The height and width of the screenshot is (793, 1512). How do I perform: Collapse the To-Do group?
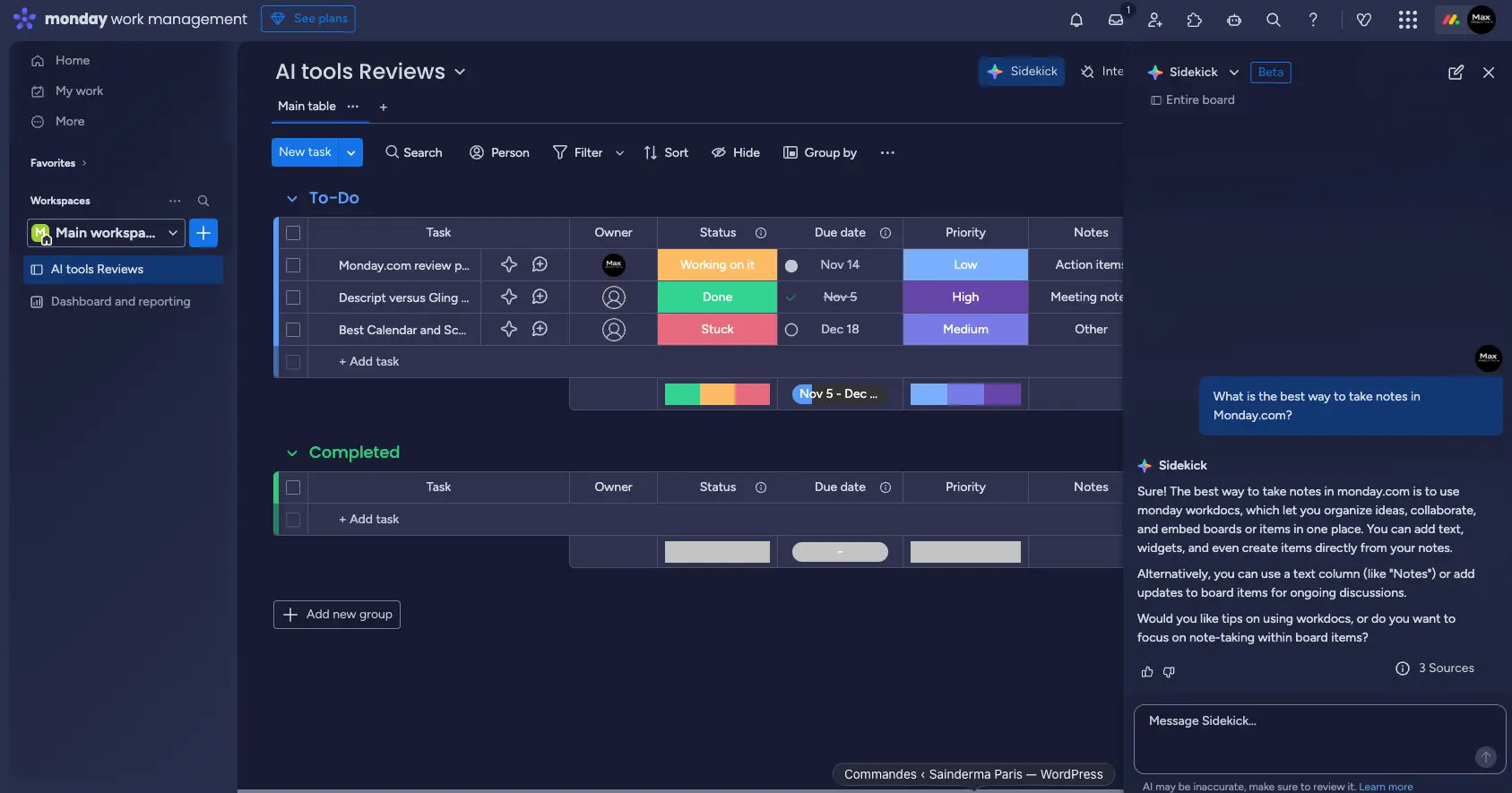coord(292,199)
